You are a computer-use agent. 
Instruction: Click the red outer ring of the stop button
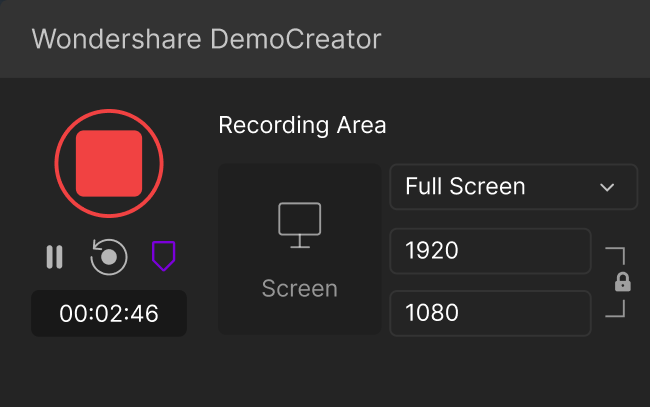(x=109, y=113)
